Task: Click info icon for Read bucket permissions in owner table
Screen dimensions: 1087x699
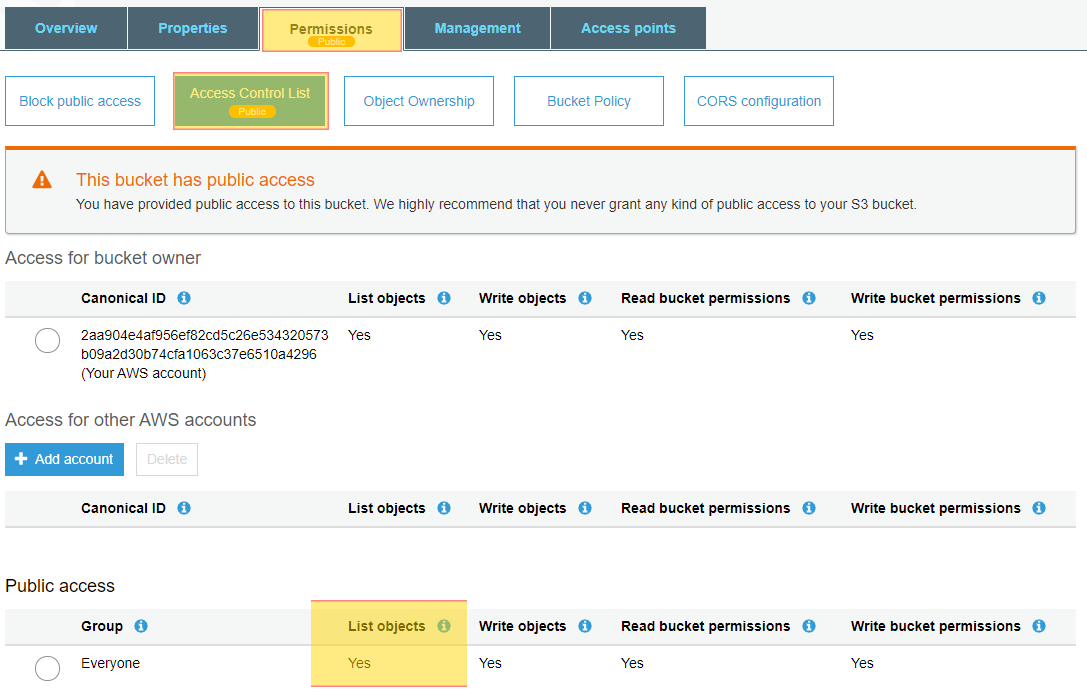Action: (809, 298)
